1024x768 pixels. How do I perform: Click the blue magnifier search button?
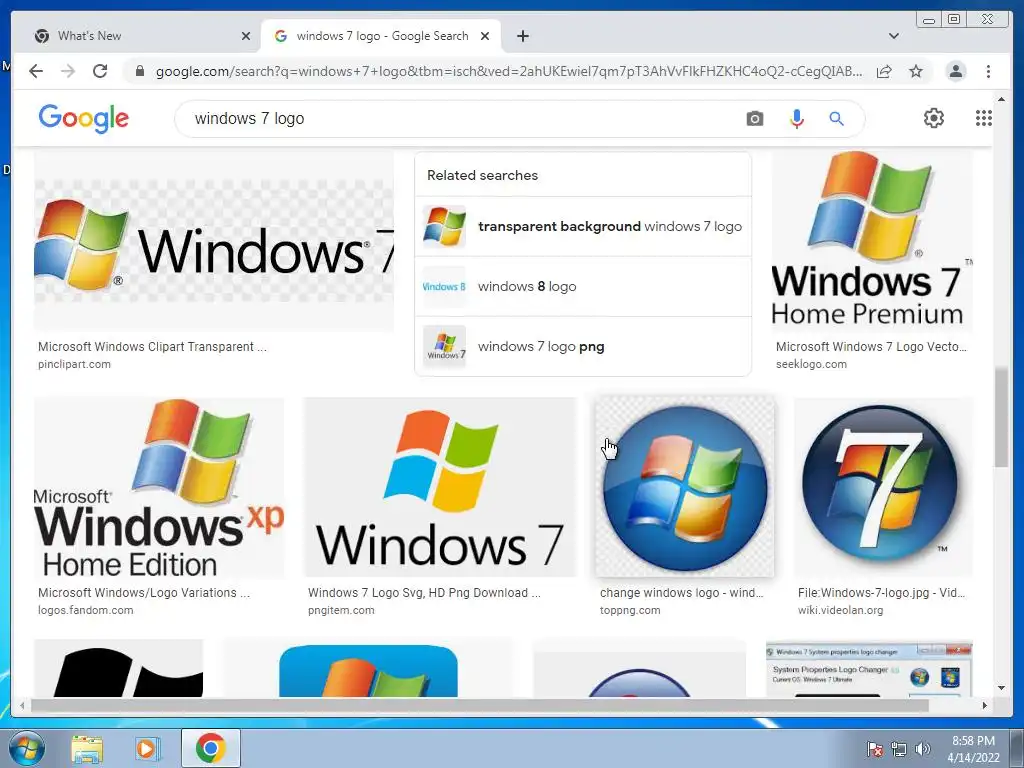pyautogui.click(x=837, y=118)
